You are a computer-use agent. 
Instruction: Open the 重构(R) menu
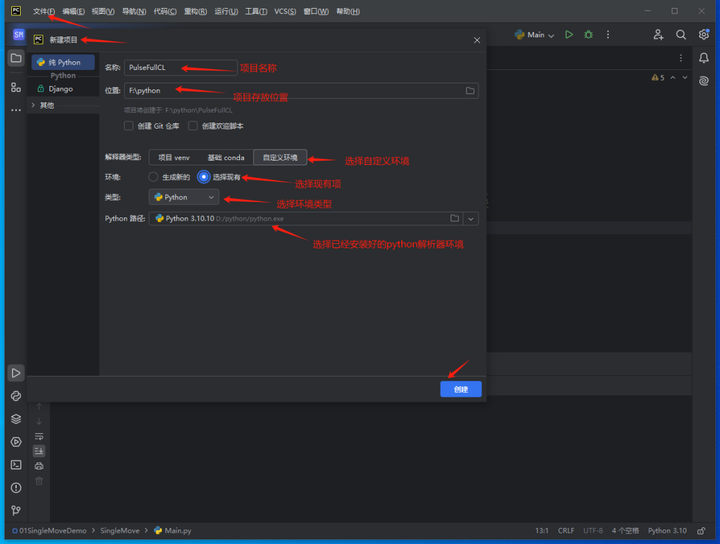[195, 11]
